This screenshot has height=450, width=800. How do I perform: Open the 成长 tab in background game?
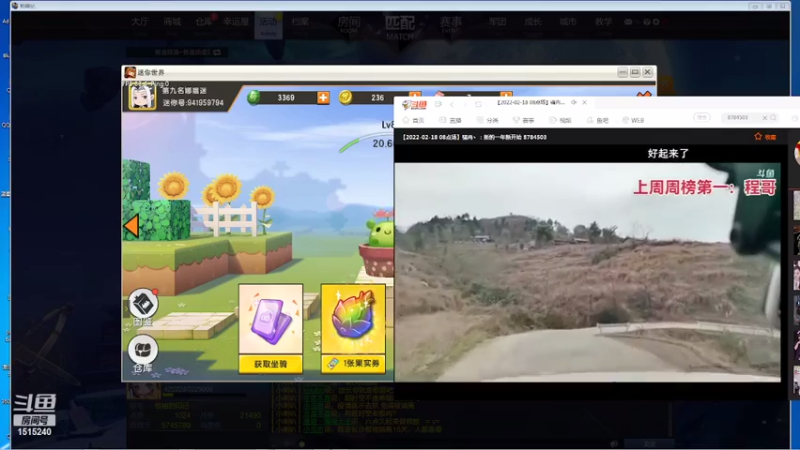(x=533, y=24)
